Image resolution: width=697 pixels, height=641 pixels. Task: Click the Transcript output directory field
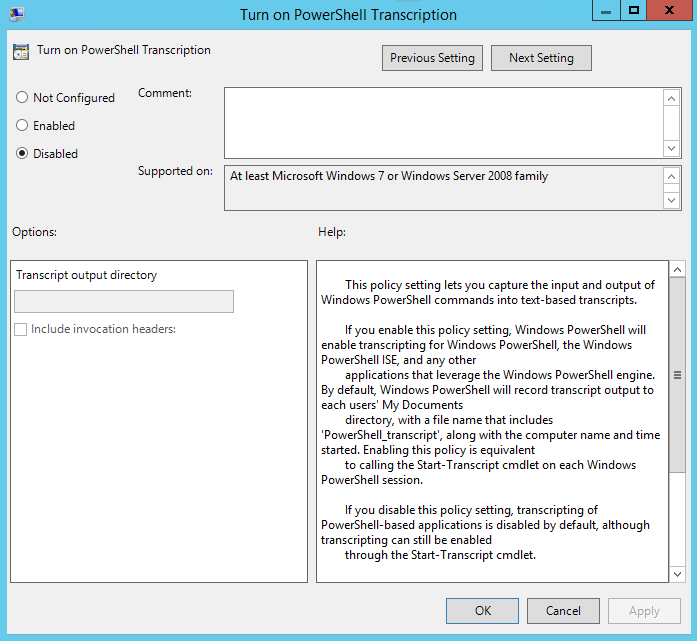pyautogui.click(x=124, y=301)
